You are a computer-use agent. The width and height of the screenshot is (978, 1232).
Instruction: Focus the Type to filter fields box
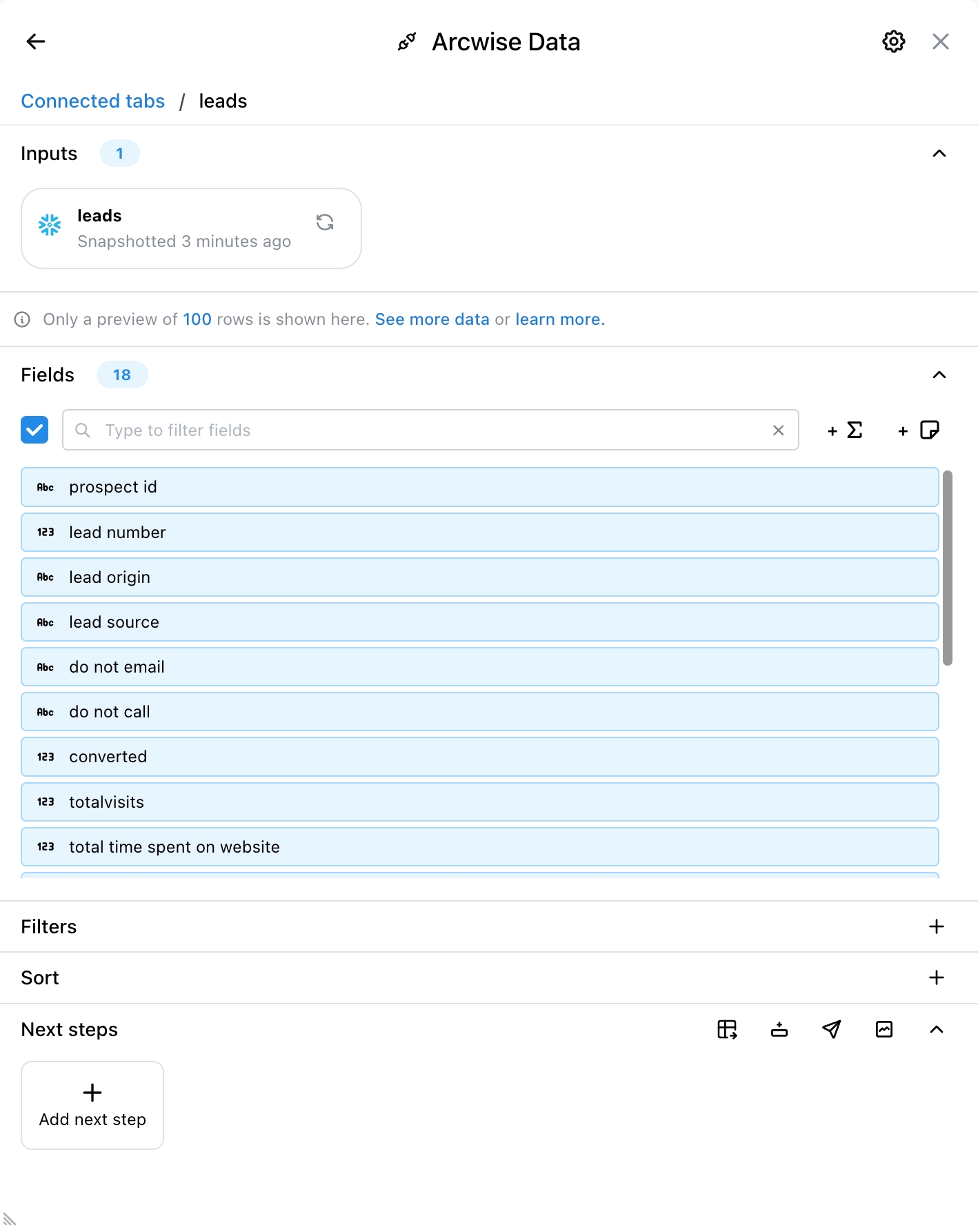(x=431, y=430)
